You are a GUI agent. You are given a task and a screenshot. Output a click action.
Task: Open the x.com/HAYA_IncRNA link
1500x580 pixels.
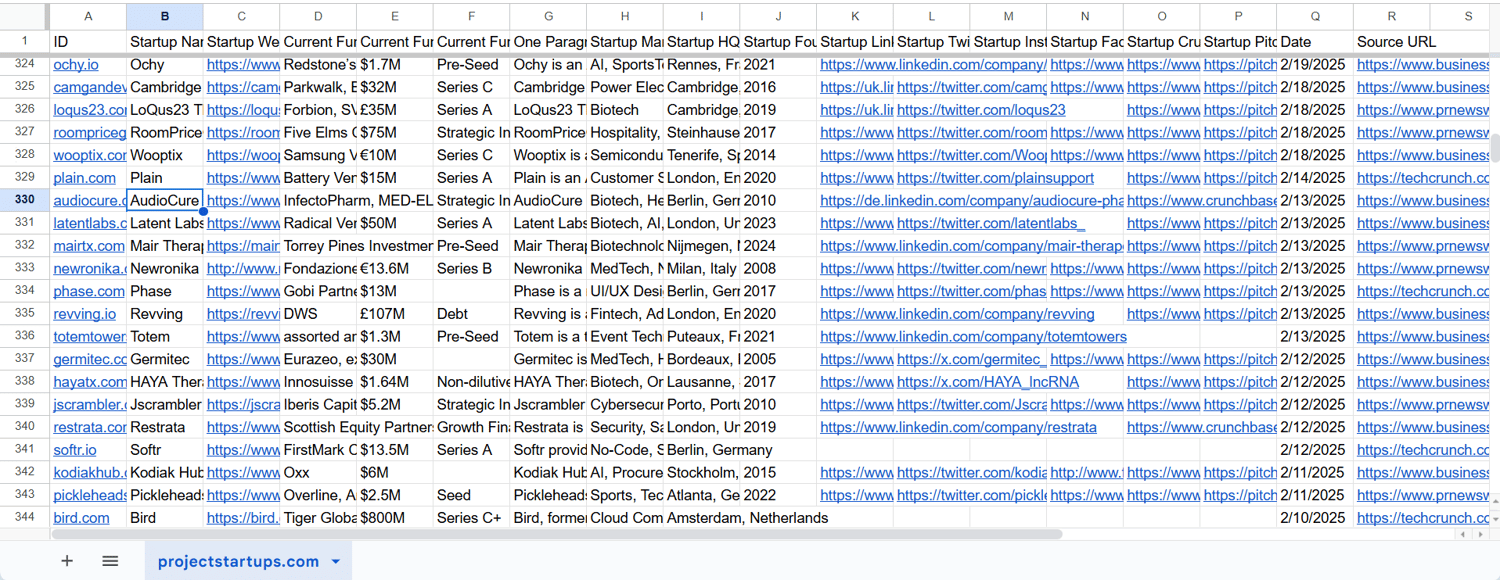point(987,381)
